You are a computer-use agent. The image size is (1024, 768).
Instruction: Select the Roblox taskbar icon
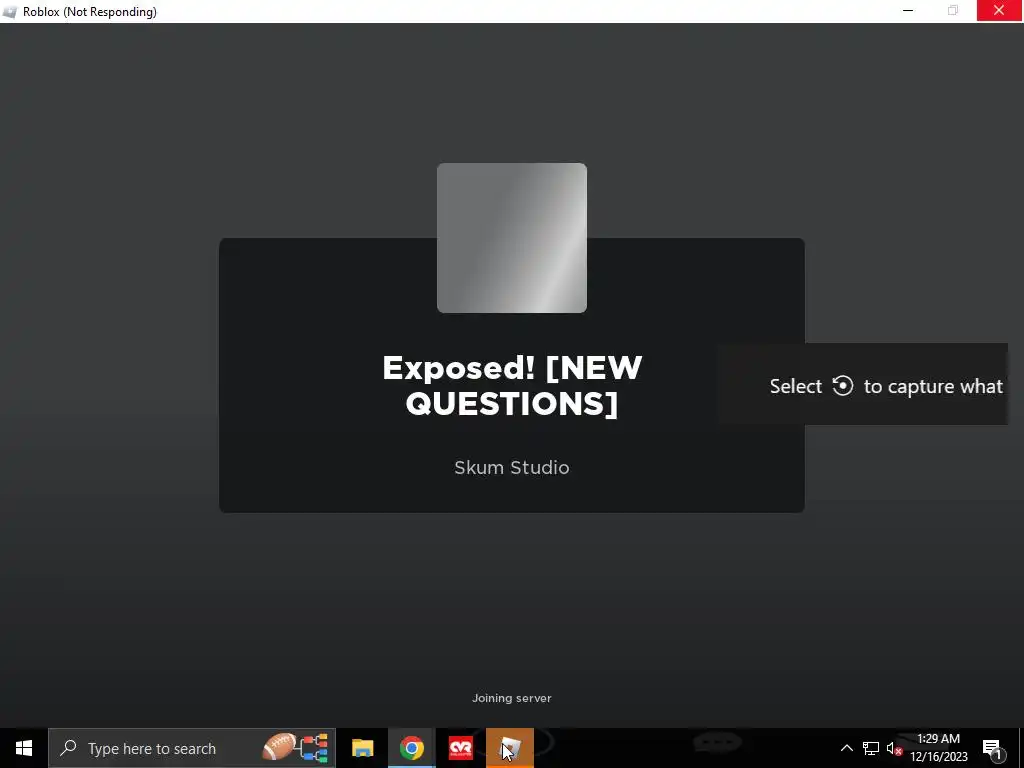click(510, 748)
